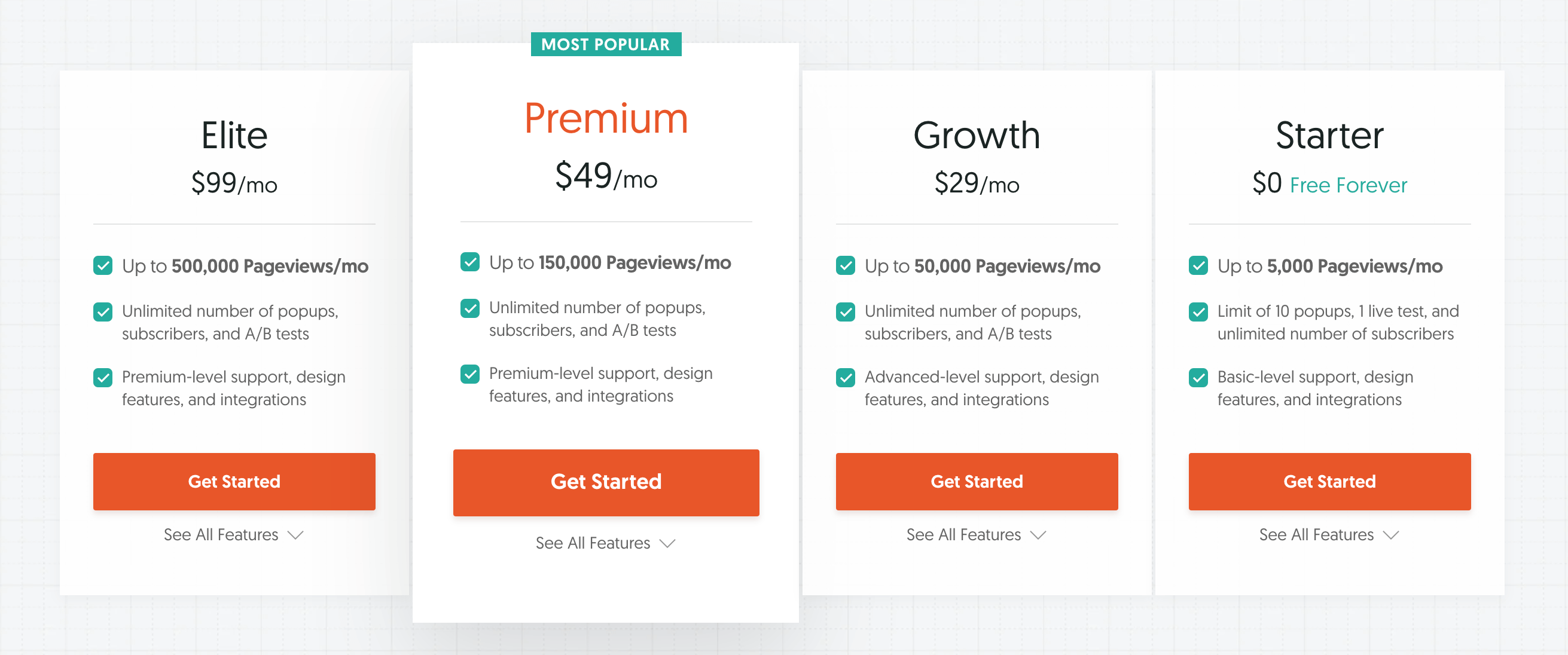Click the Free Forever label on Starter
Viewport: 1568px width, 655px height.
coord(1349,185)
